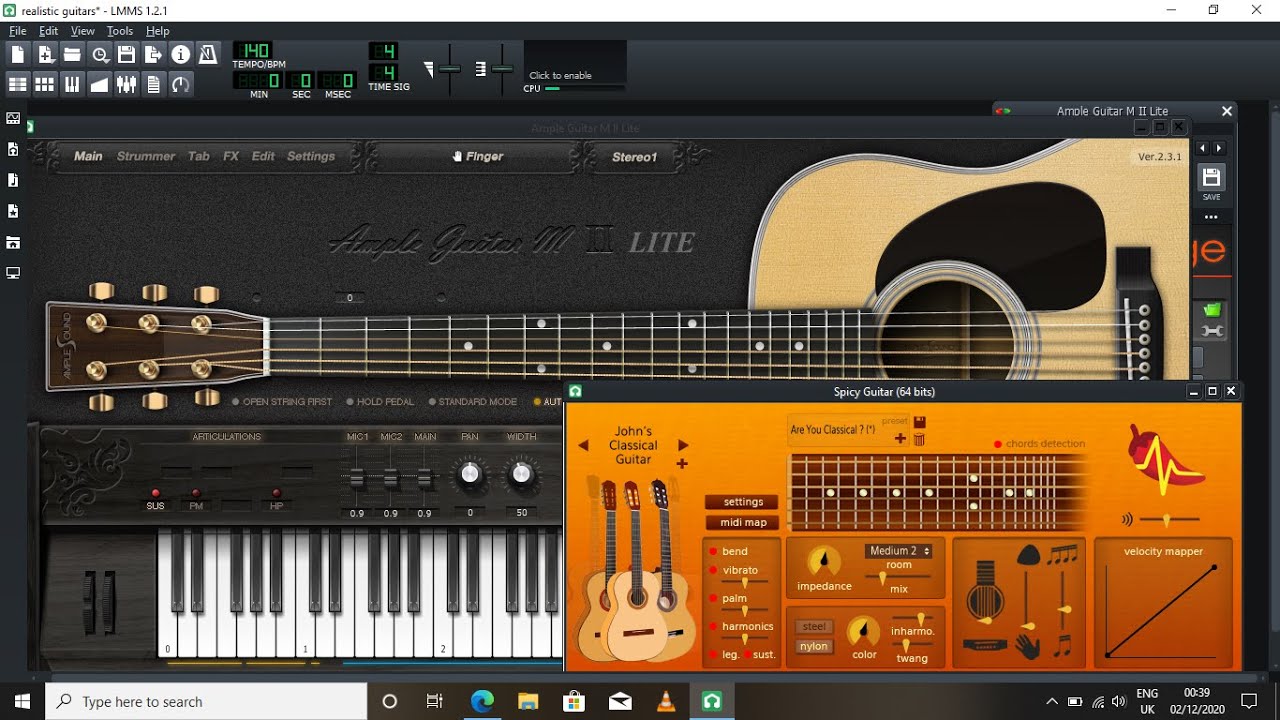Toggle Standard Mode option

pyautogui.click(x=473, y=402)
